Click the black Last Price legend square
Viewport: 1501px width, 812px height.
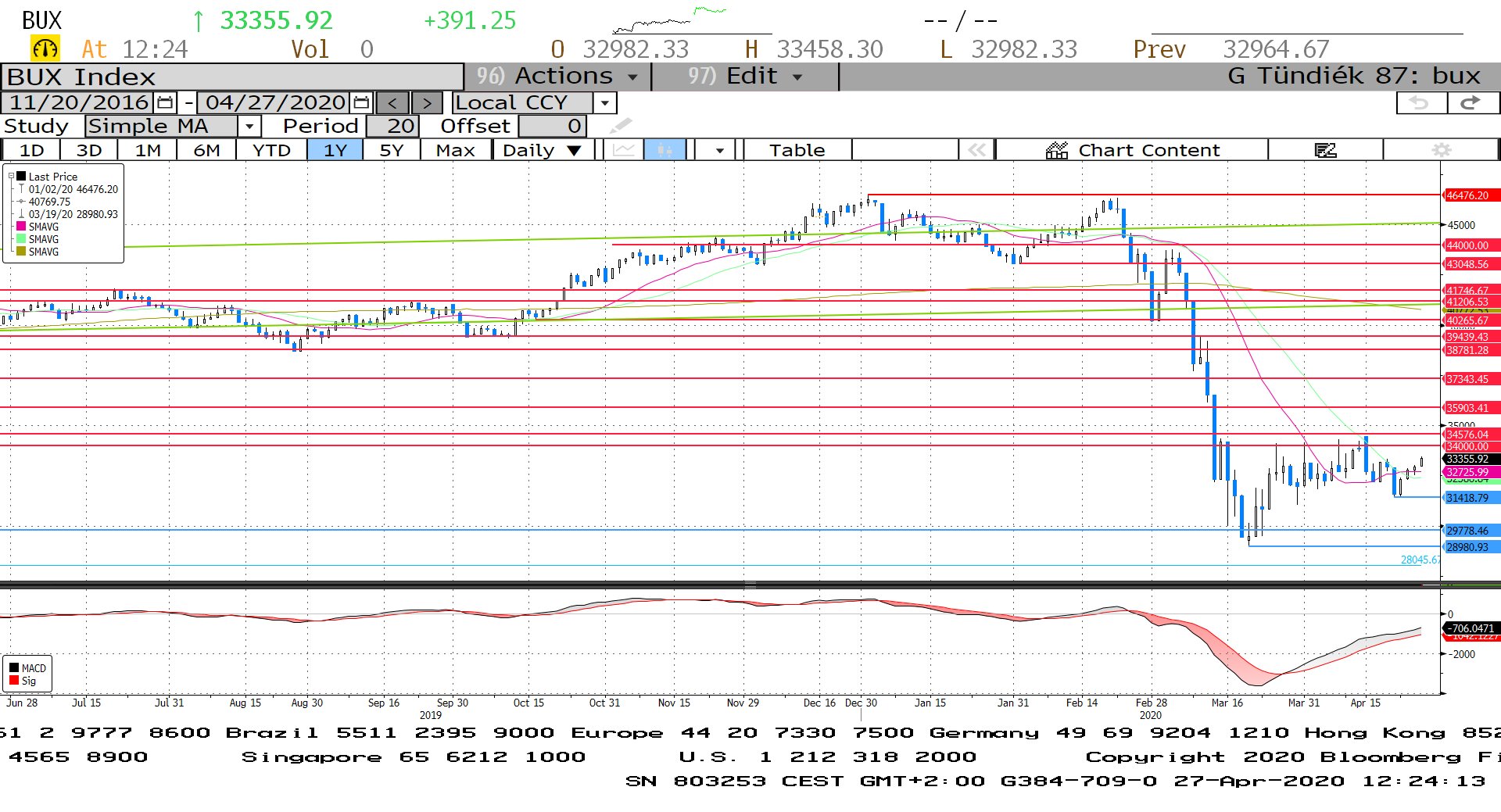coord(22,177)
